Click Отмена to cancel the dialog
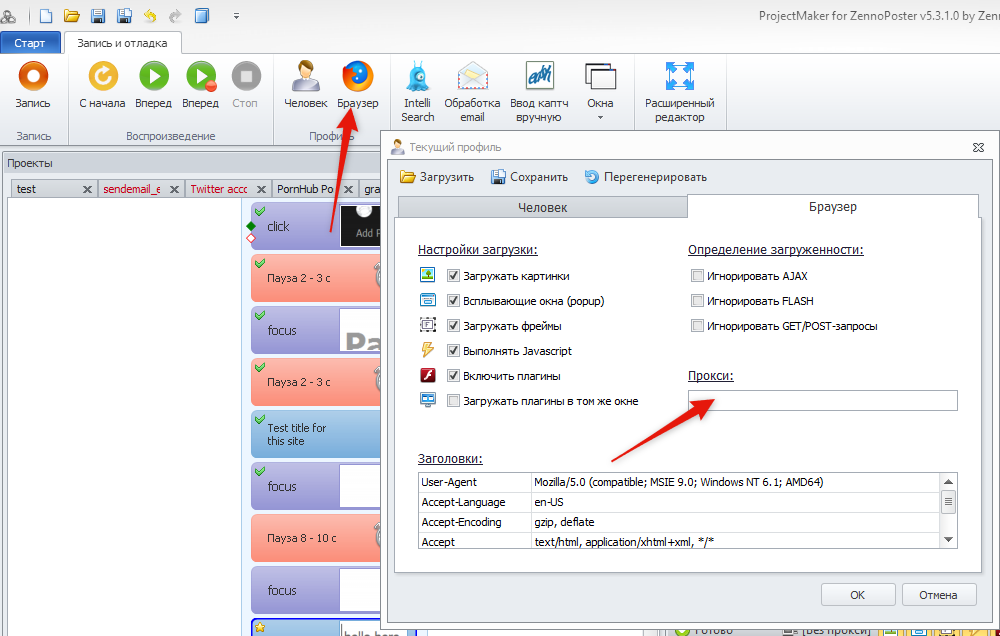The image size is (1000, 636). (938, 595)
